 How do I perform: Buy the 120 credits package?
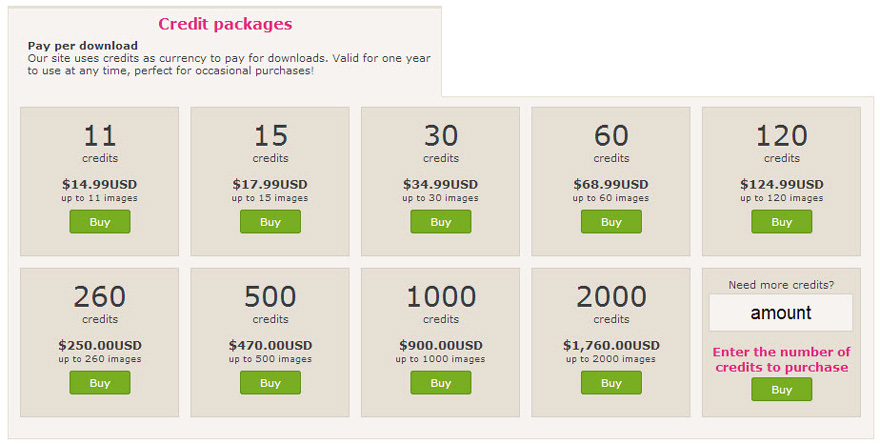pyautogui.click(x=781, y=222)
